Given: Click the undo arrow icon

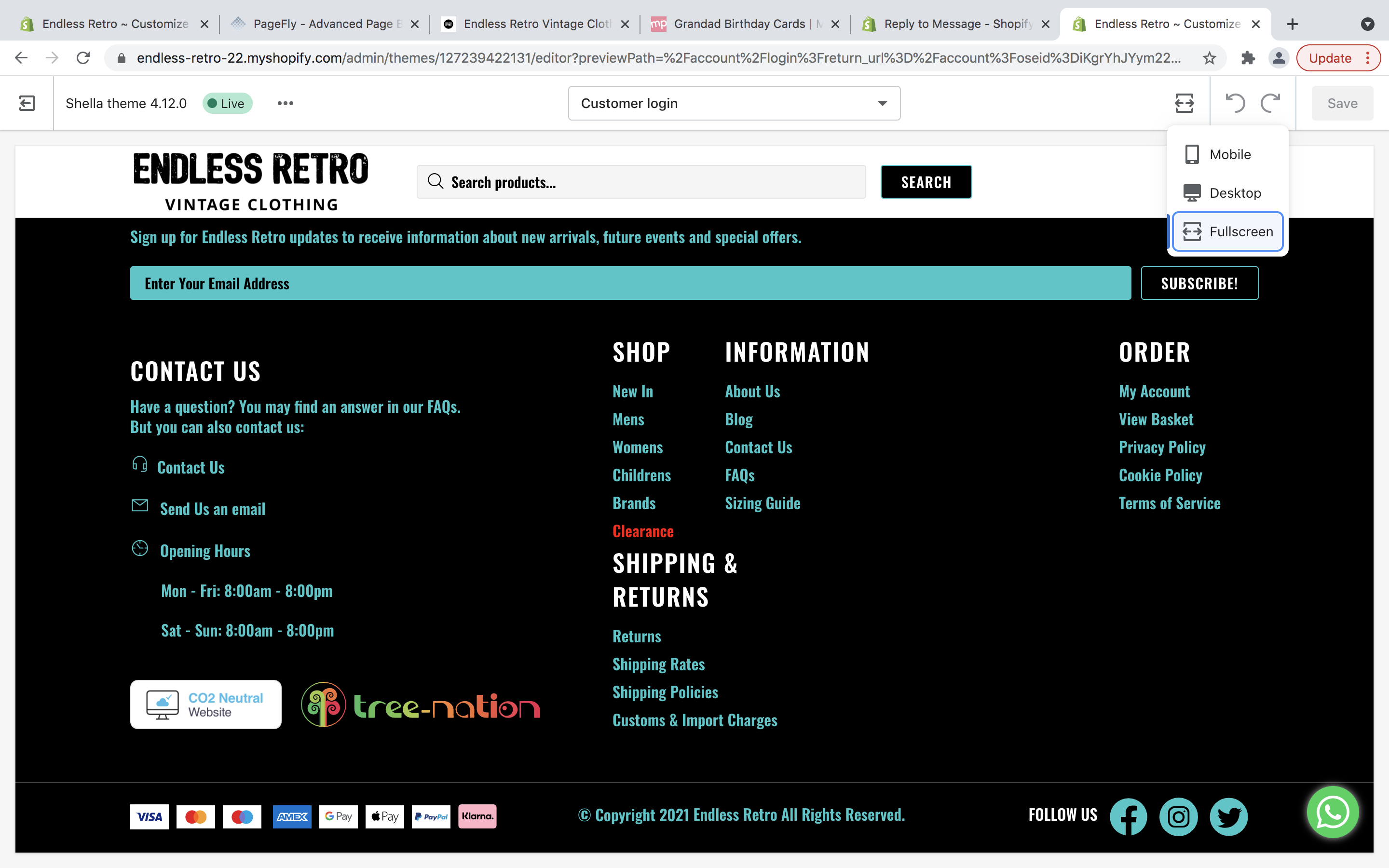Looking at the screenshot, I should [x=1235, y=103].
